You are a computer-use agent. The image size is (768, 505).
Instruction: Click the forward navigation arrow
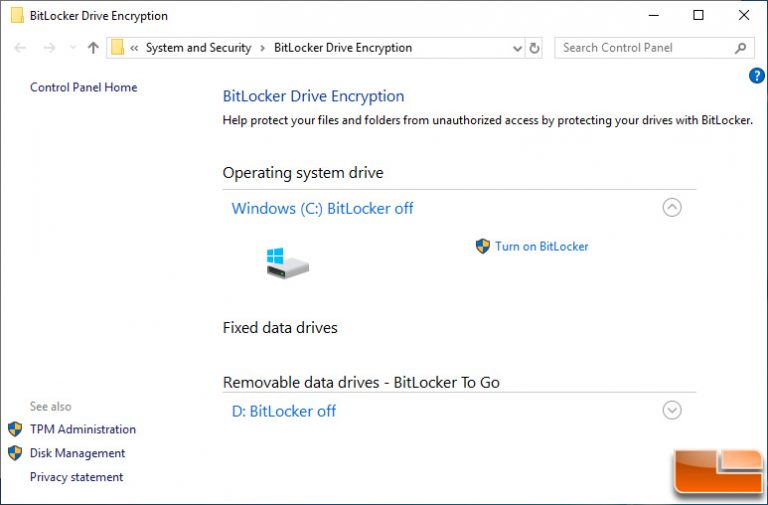pos(49,48)
